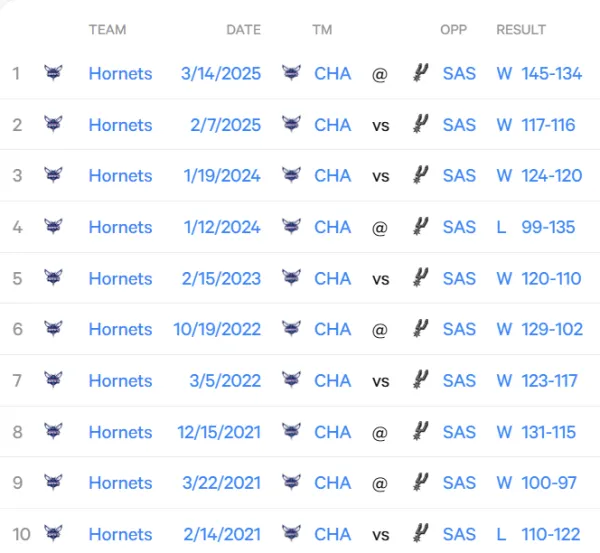Click the Spurs logo beside the 1/12/2024 game
Viewport: 600px width, 553px height.
(421, 226)
